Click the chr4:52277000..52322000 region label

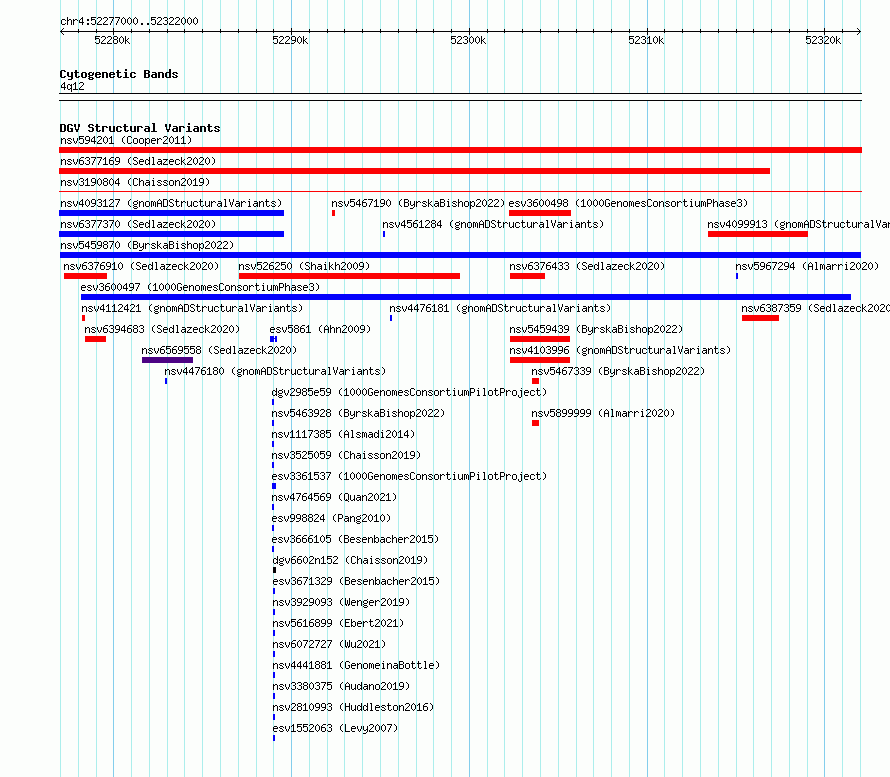pos(129,22)
